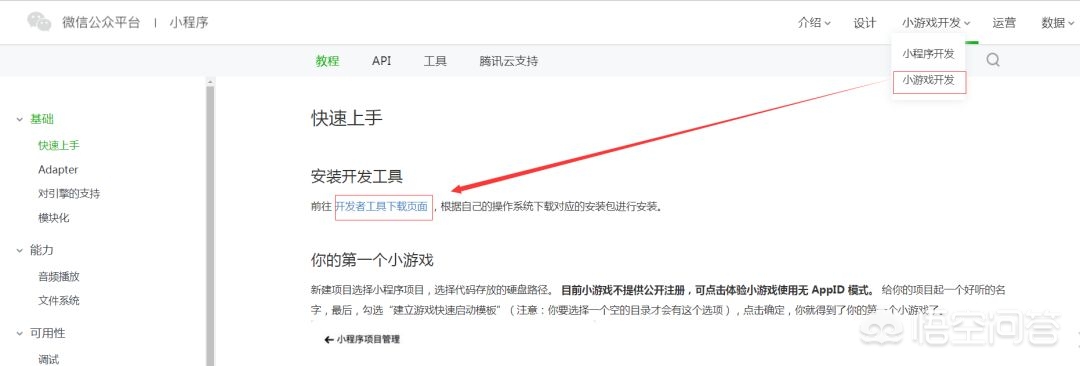Viewport: 1080px width, 366px height.
Task: Collapse the 能力 sidebar section
Action: (19, 250)
